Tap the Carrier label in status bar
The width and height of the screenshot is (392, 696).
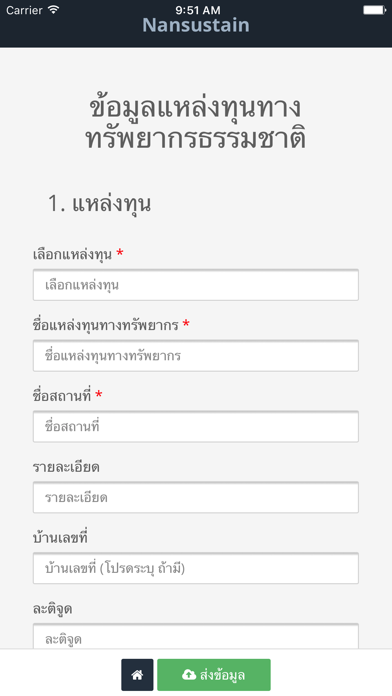[24, 10]
